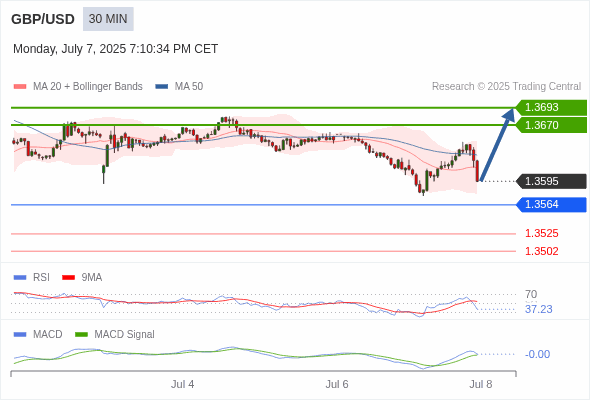Click the RSI value 37.23
Screen dimensions: 590x400
(538, 309)
